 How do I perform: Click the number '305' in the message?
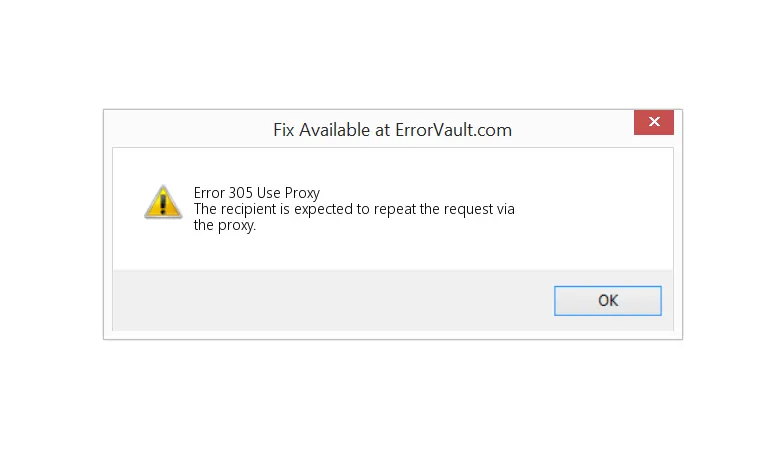240,192
